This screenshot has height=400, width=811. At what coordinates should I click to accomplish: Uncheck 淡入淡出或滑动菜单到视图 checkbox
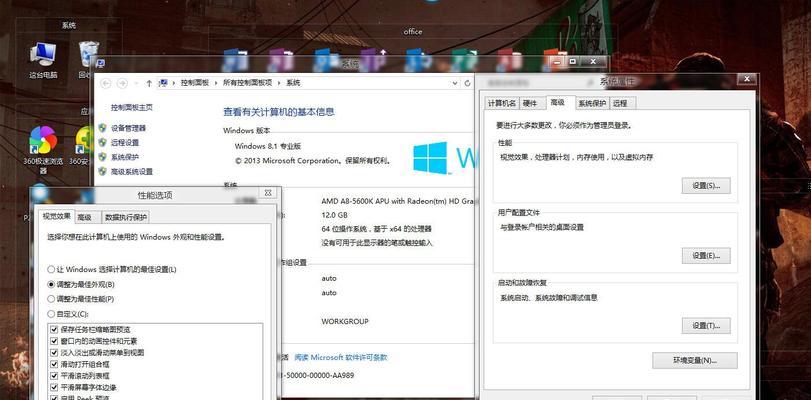coord(54,352)
